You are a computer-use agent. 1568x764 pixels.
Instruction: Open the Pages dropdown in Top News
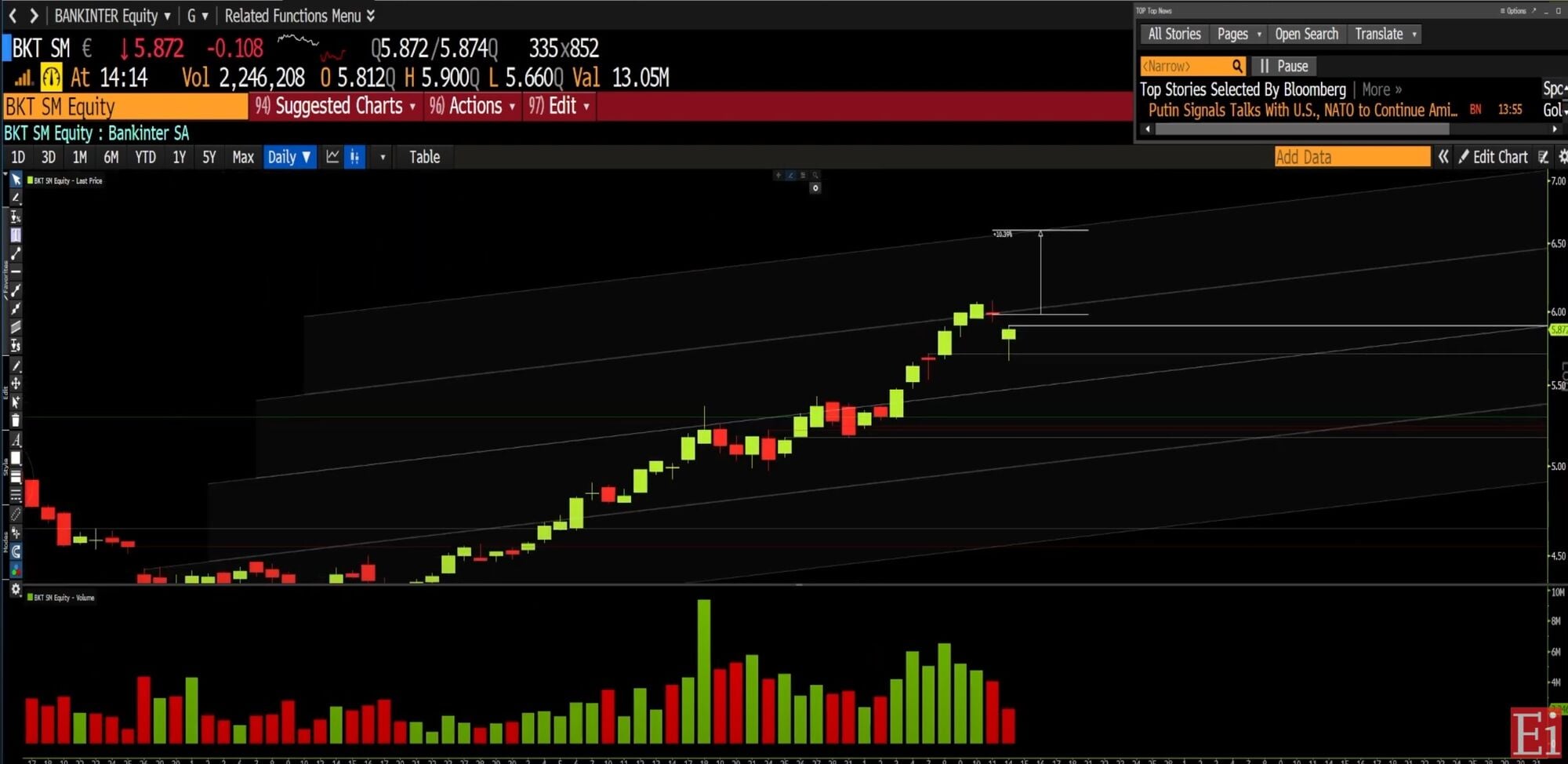[1239, 34]
